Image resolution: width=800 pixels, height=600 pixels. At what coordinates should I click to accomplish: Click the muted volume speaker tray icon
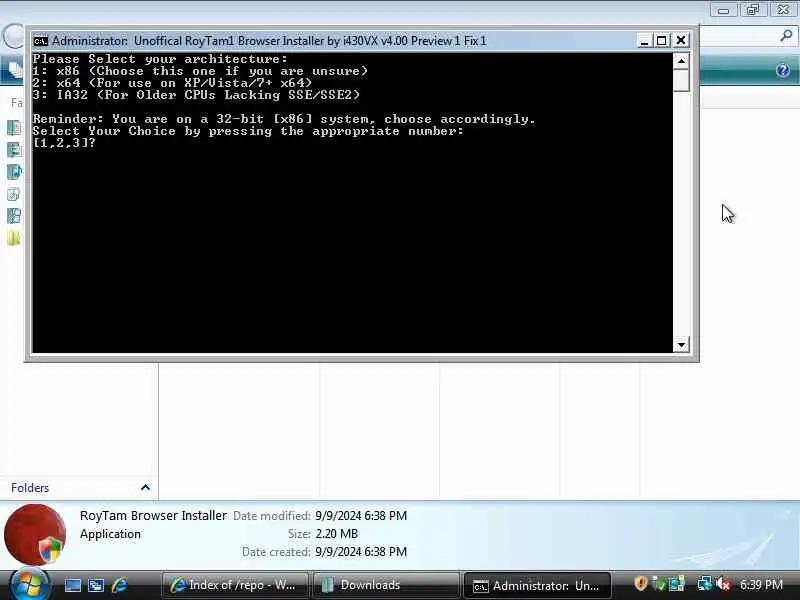[723, 583]
